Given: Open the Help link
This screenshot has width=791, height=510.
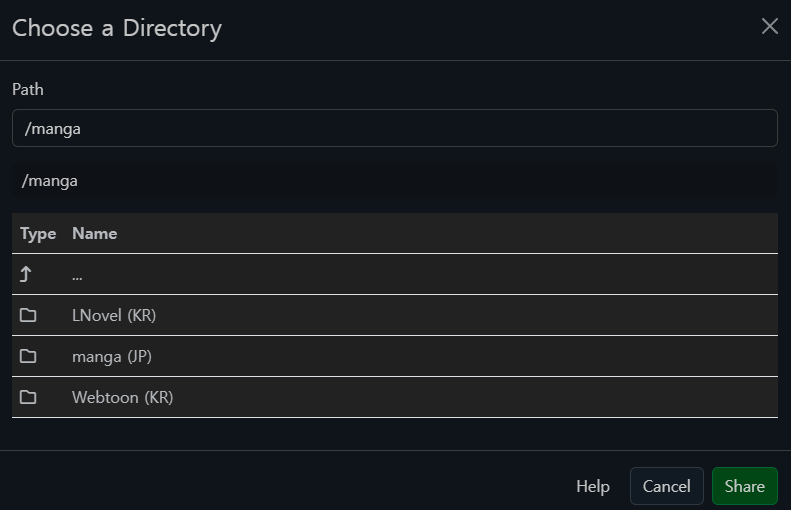Looking at the screenshot, I should click(592, 487).
